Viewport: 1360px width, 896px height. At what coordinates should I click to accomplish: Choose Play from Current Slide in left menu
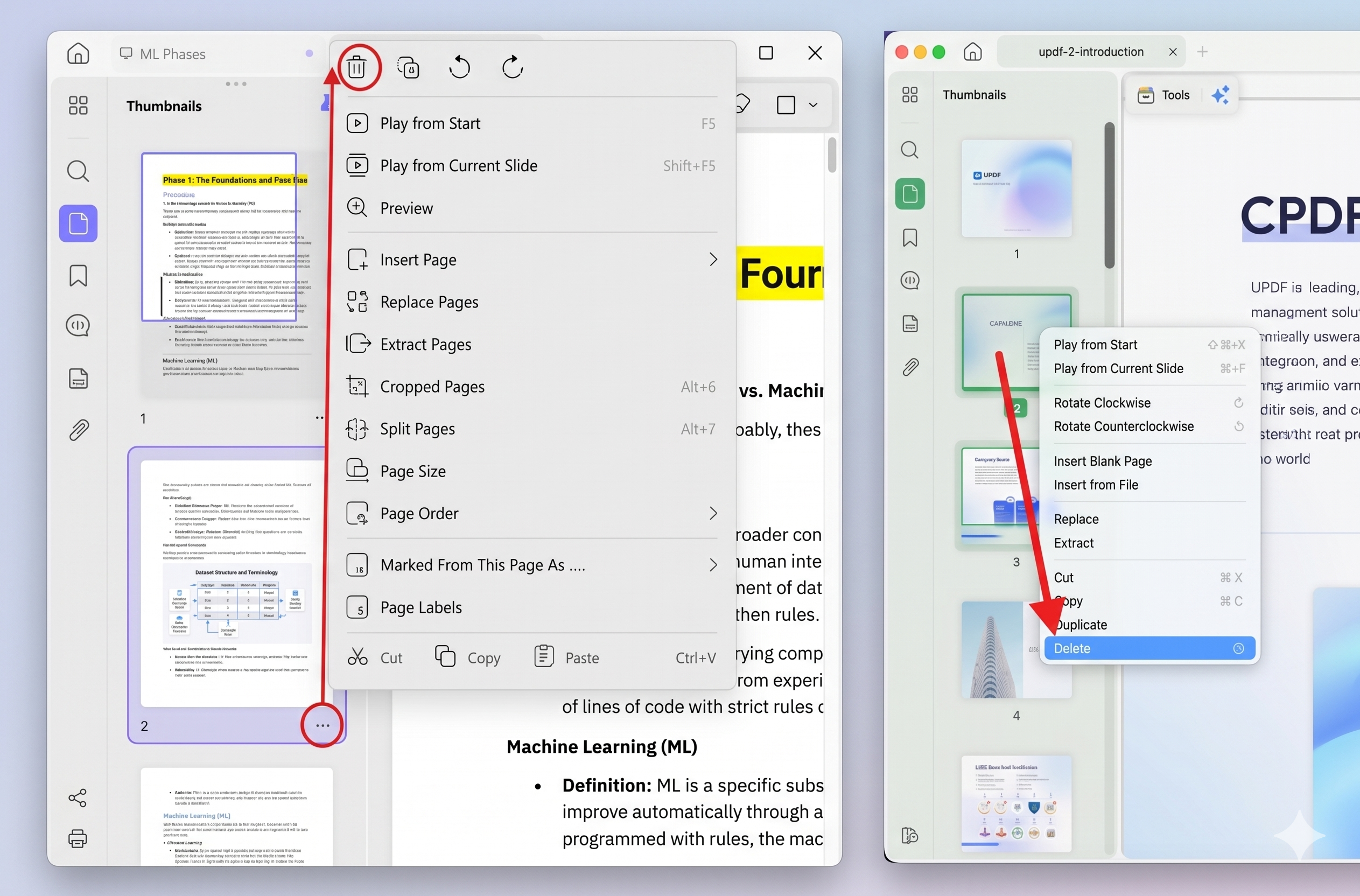[x=532, y=166]
